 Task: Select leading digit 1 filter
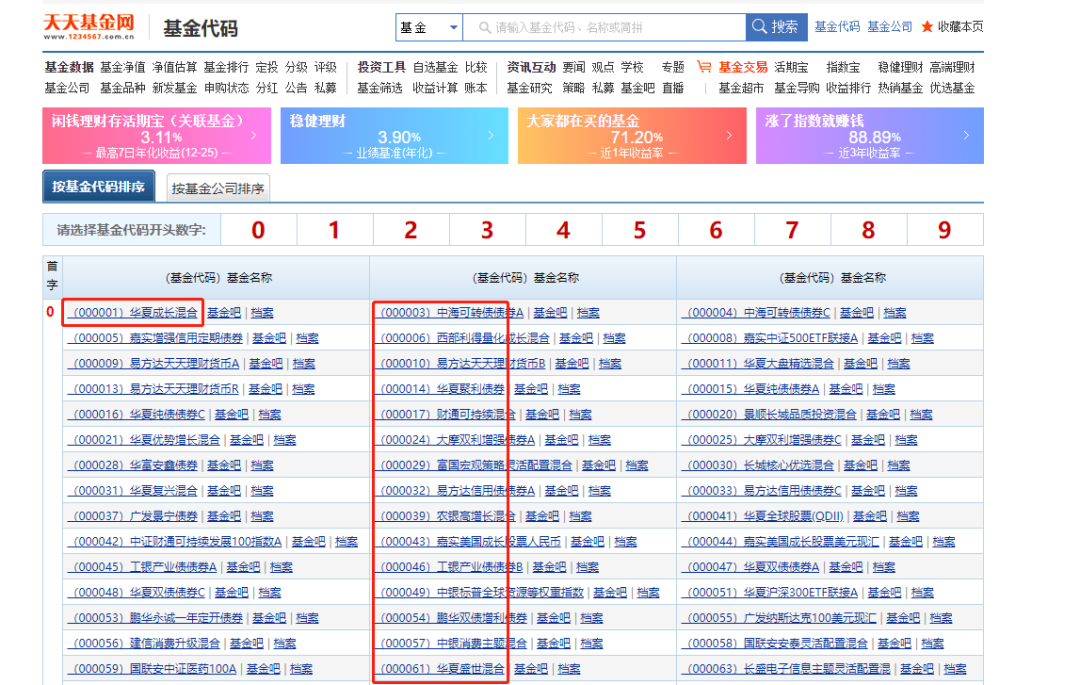[335, 230]
